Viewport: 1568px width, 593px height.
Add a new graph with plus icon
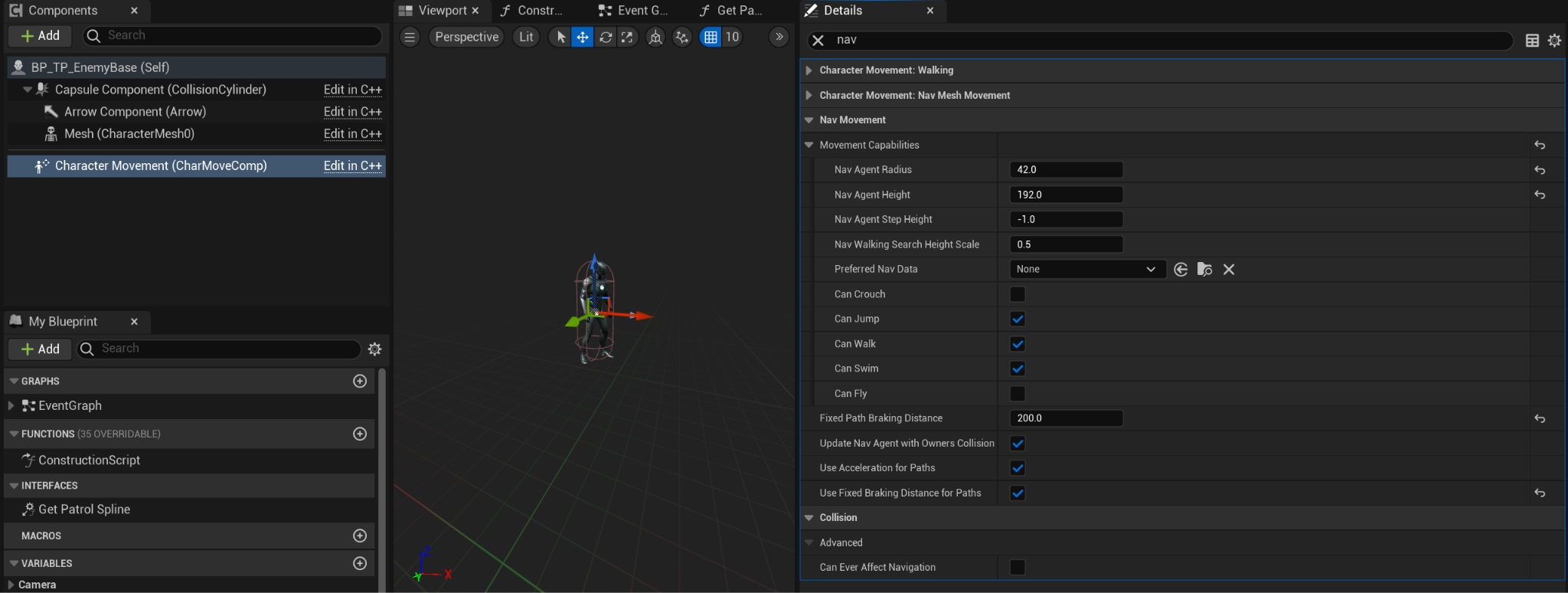point(360,381)
